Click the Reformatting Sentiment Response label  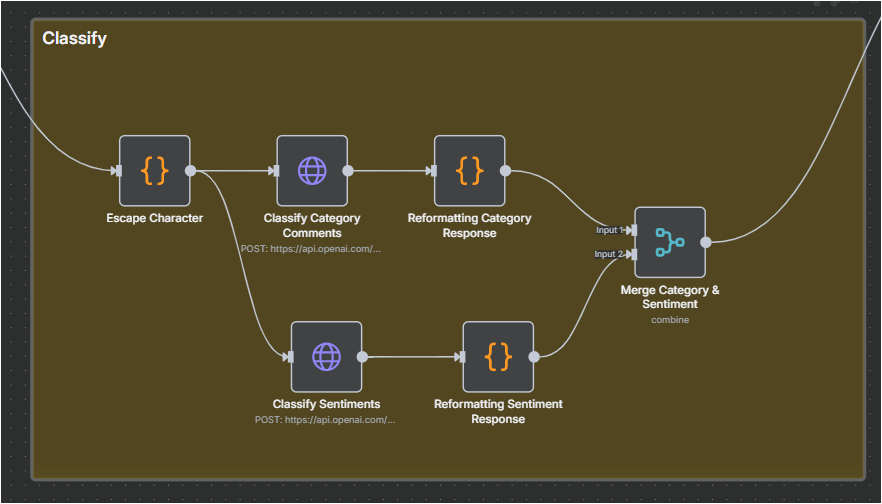(x=498, y=412)
